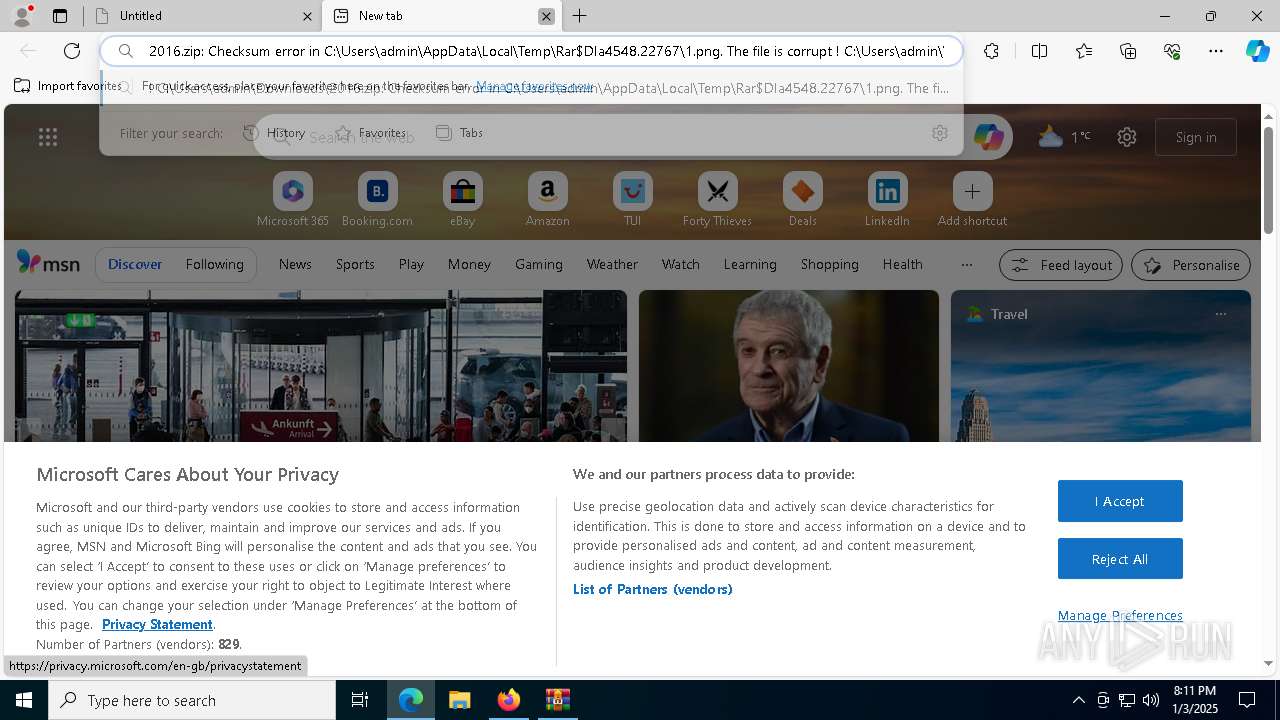Open the LinkedIn shortcut

point(888,200)
